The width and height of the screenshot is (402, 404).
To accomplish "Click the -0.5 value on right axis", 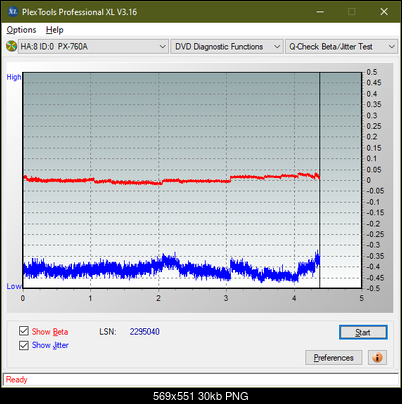I will tap(373, 288).
